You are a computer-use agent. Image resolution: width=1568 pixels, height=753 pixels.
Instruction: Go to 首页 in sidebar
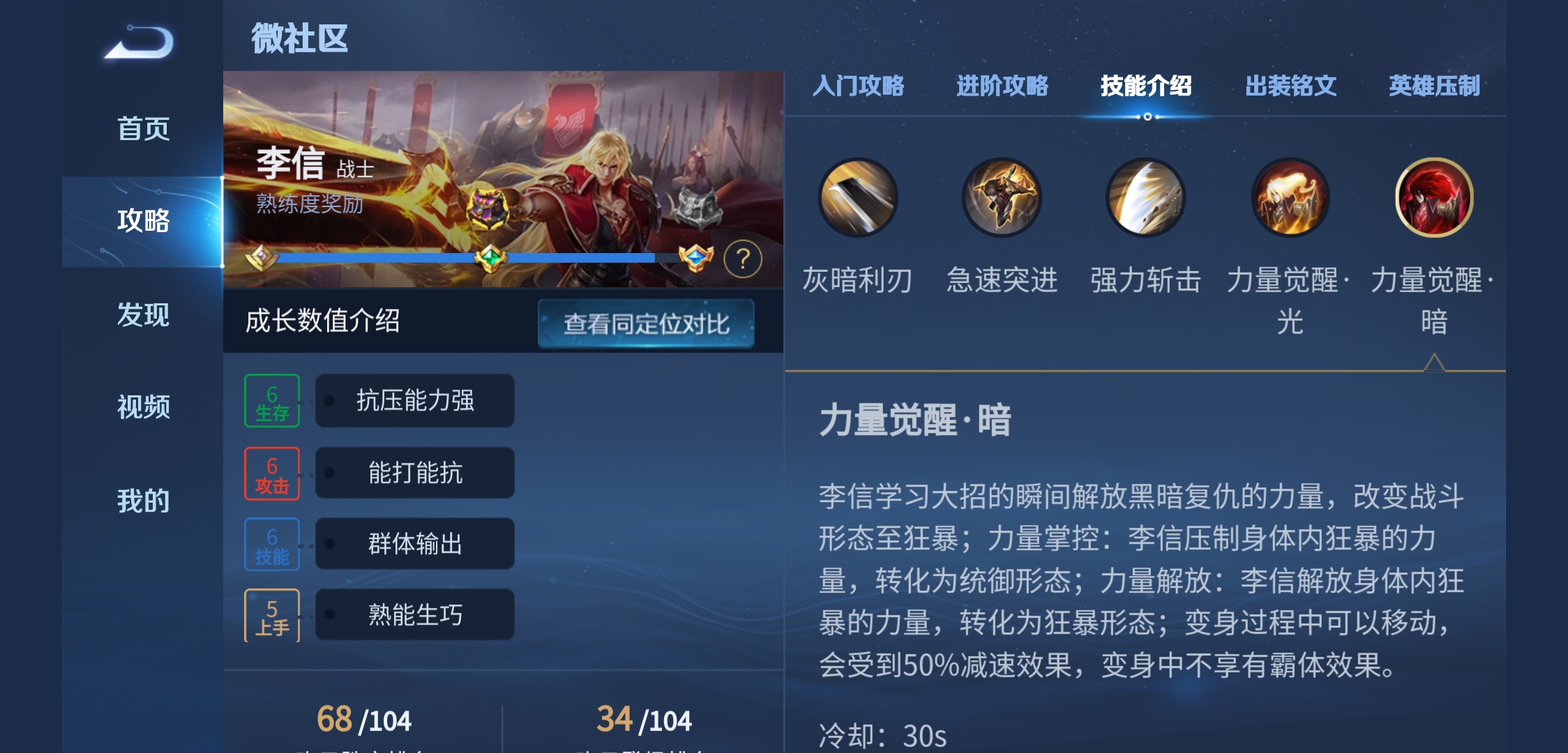[143, 129]
